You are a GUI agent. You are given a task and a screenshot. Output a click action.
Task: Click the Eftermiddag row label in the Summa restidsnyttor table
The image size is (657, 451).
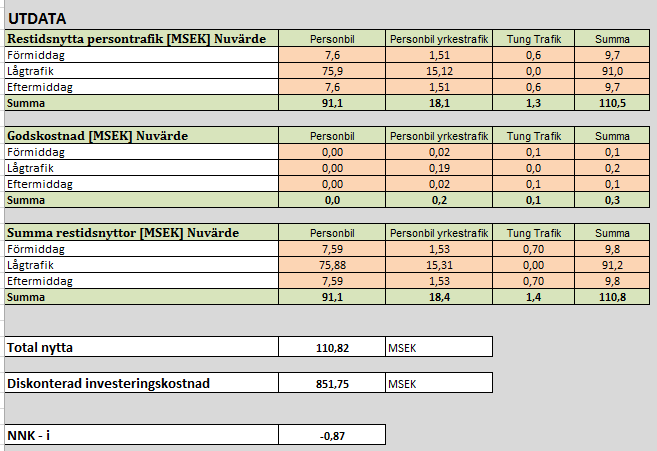tap(142, 280)
